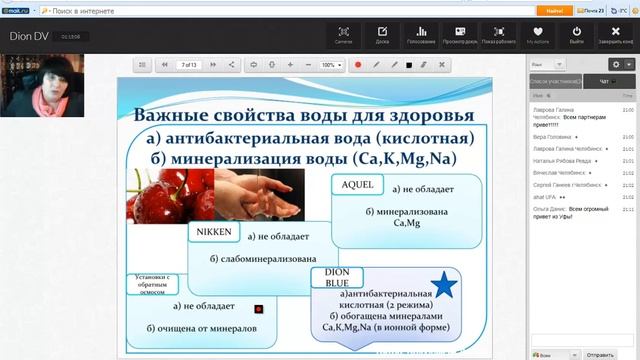Click the orange Найти search button

click(x=554, y=11)
